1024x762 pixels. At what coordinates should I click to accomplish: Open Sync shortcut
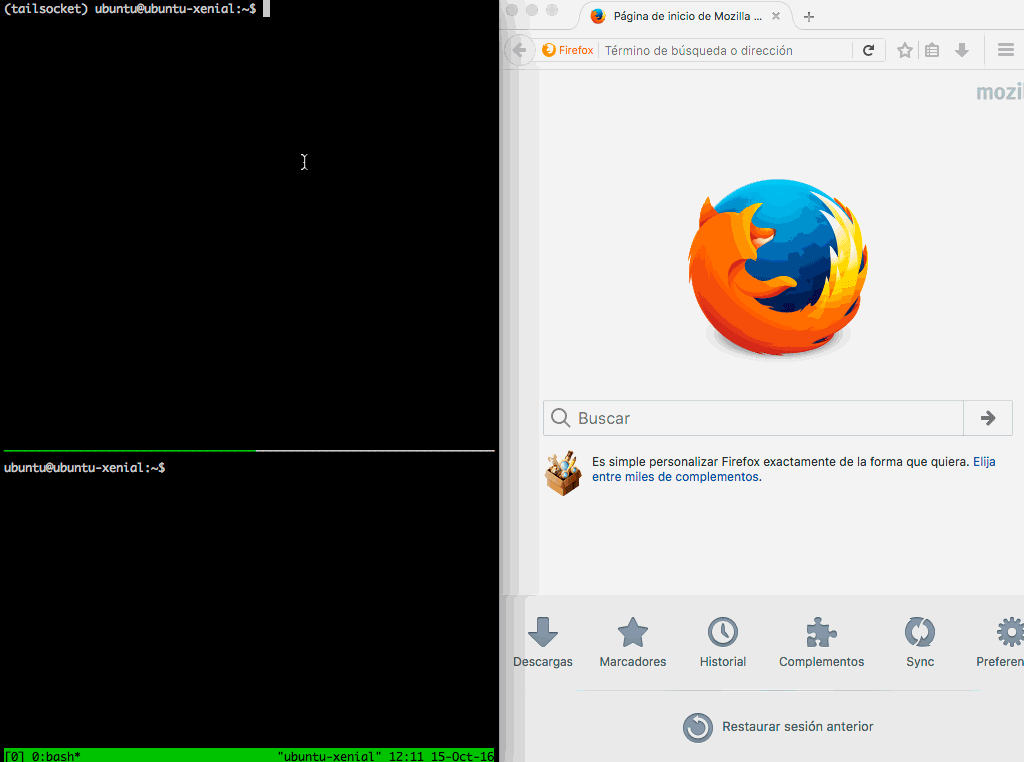pos(920,642)
